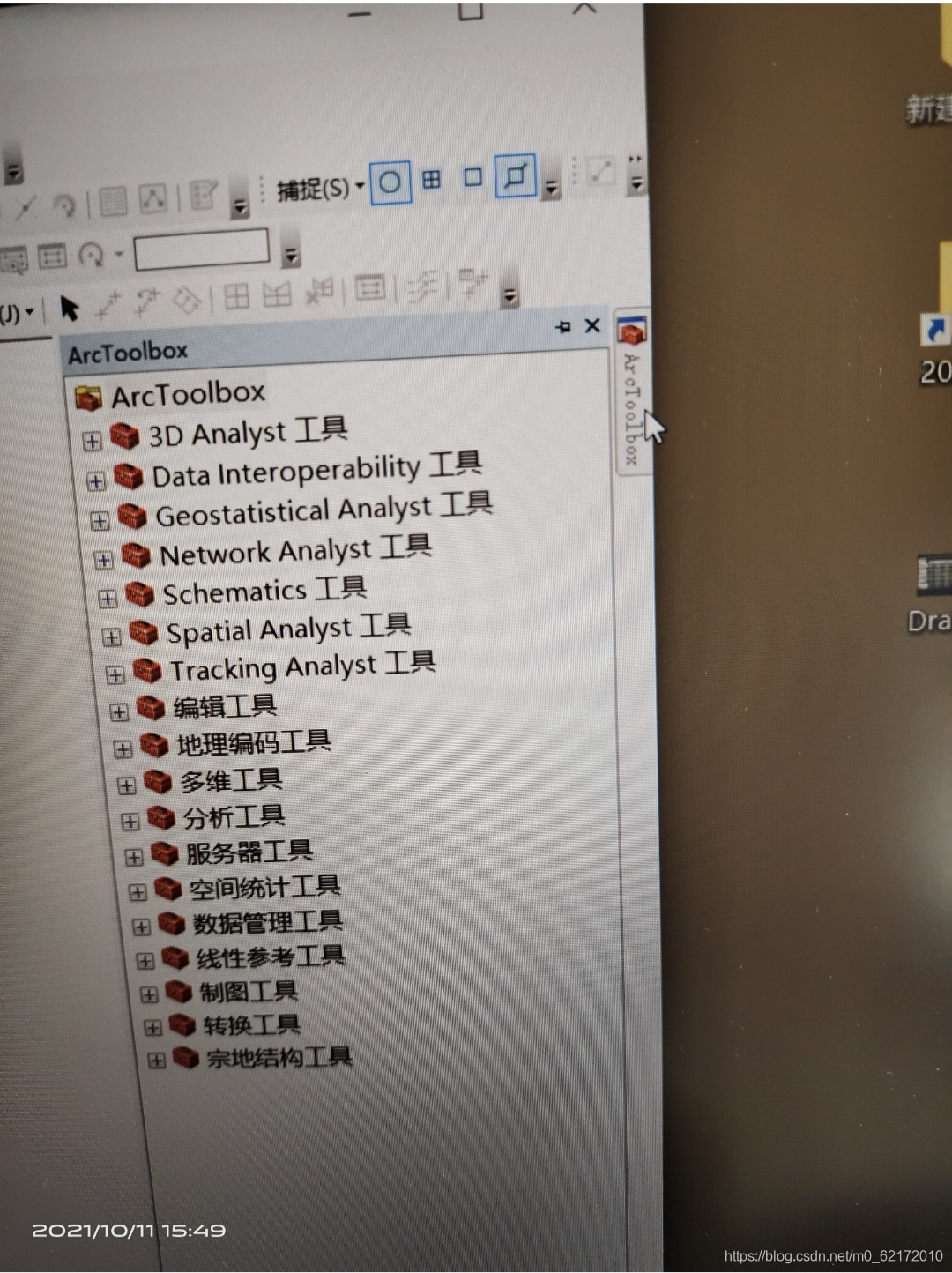Click the rotate icon beside the text box

click(92, 256)
